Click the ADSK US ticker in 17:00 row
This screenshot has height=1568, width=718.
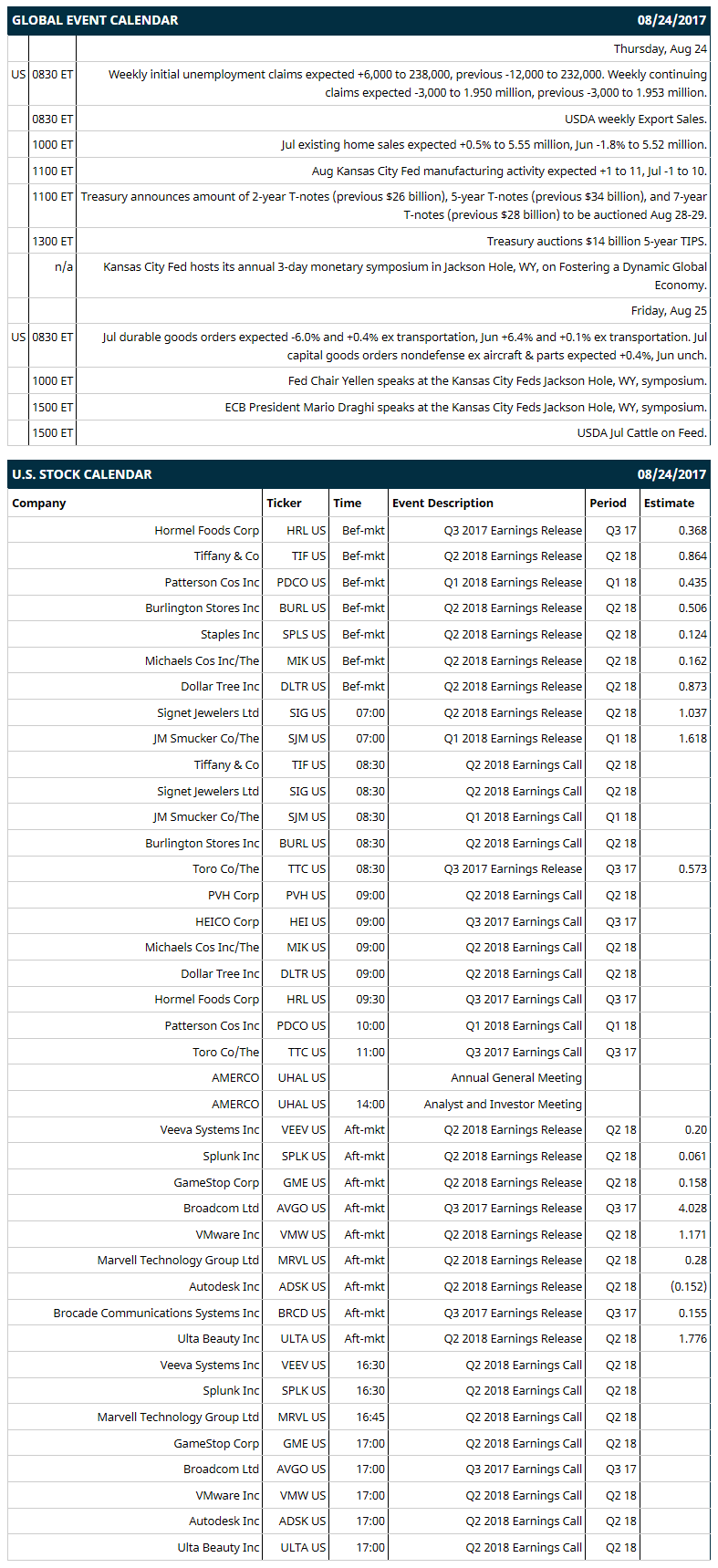[303, 1521]
